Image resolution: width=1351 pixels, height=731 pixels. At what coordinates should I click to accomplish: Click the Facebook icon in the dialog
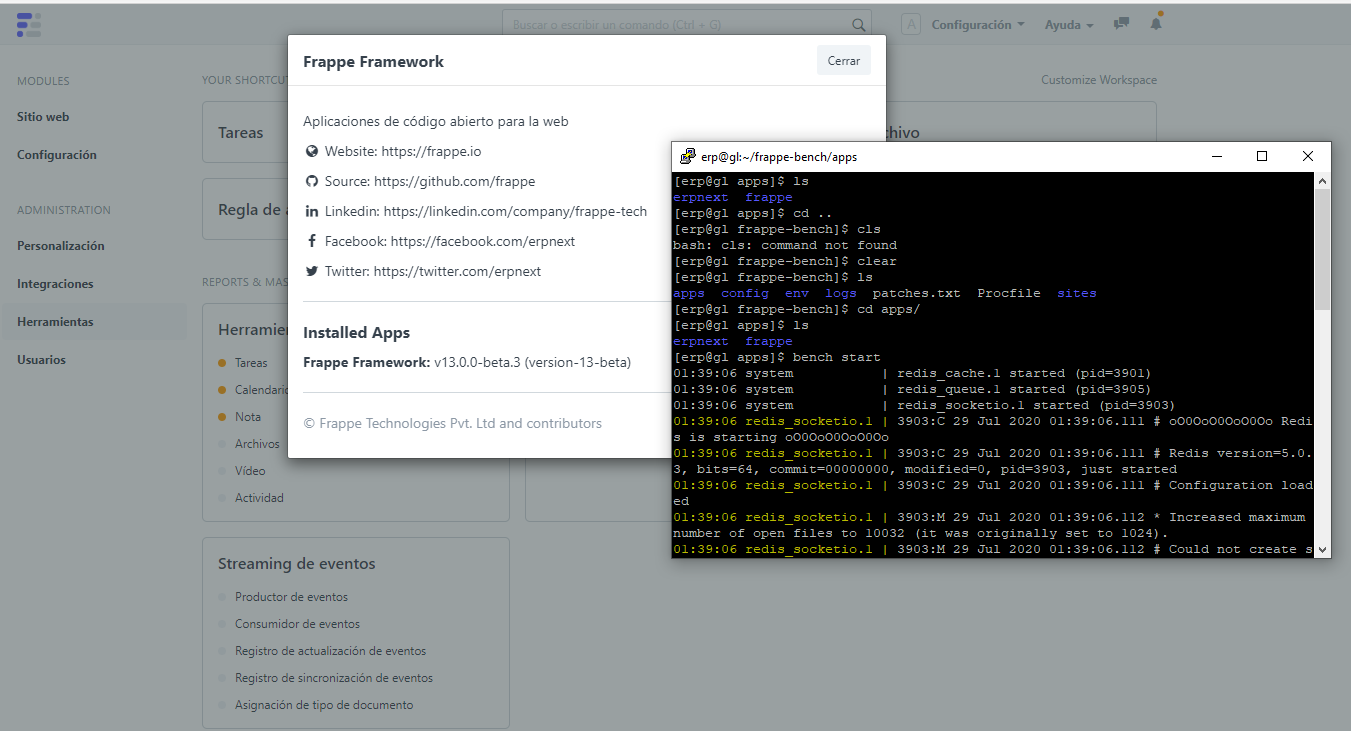(x=312, y=241)
